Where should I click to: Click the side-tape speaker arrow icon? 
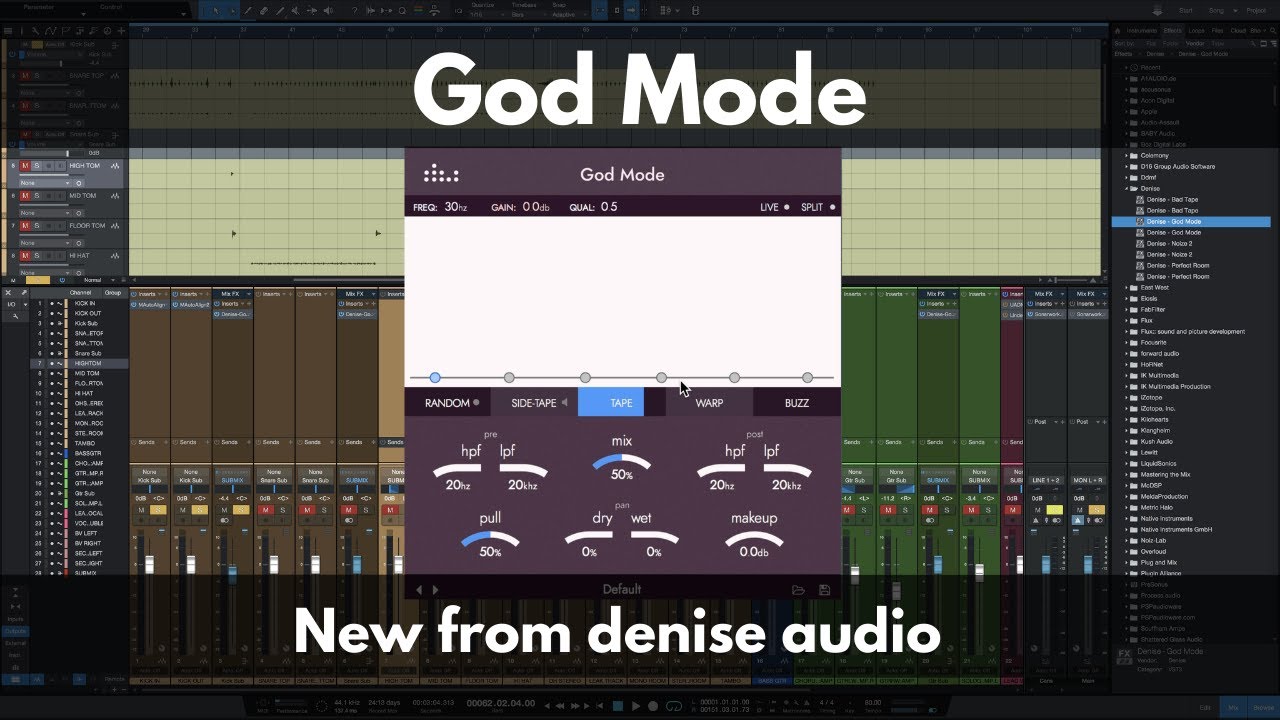tap(564, 403)
